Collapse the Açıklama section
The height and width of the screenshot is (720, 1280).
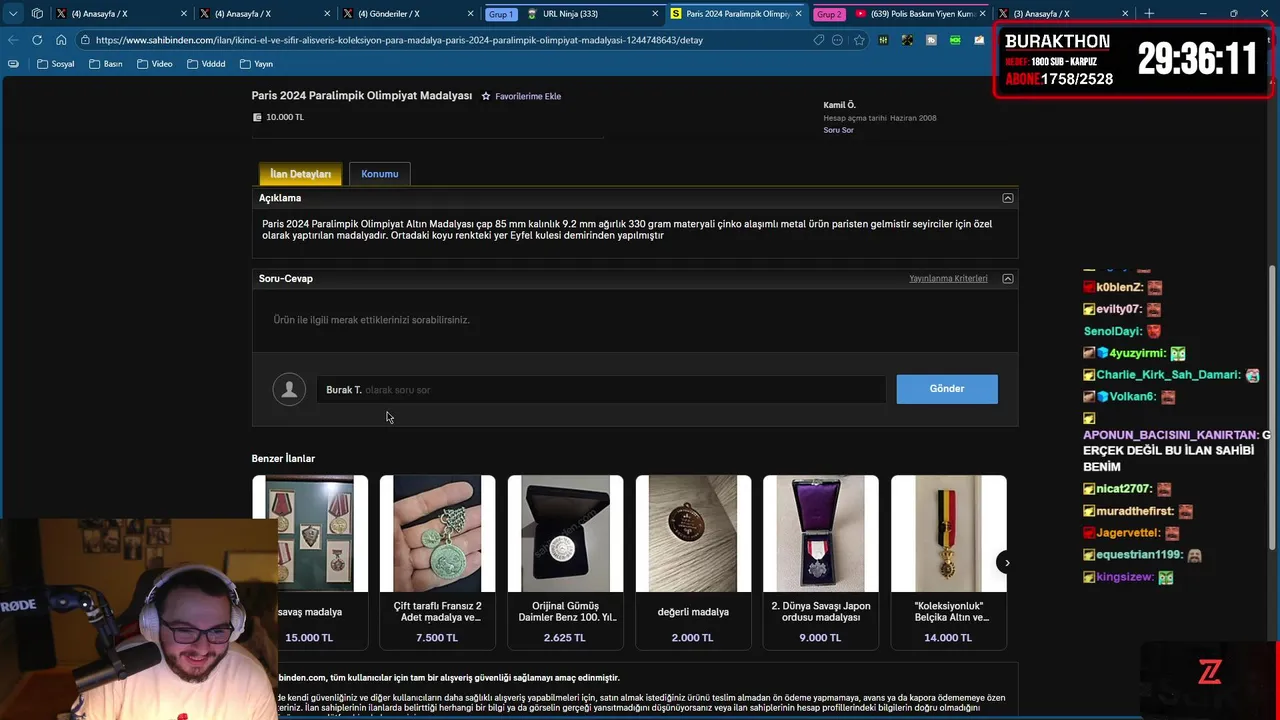1007,198
